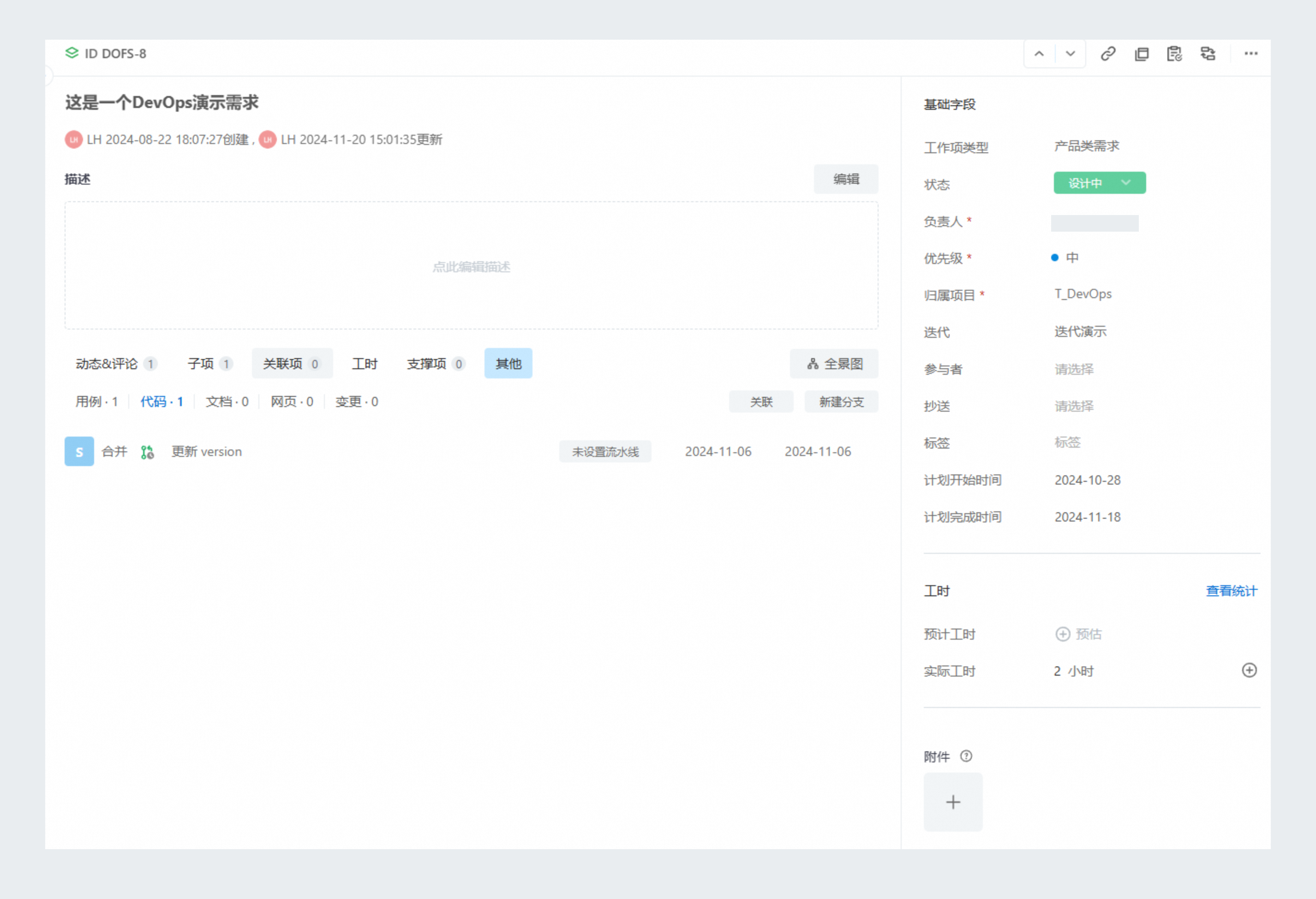Click the transfer arrows icon in header
Viewport: 1316px width, 899px height.
coord(1208,54)
